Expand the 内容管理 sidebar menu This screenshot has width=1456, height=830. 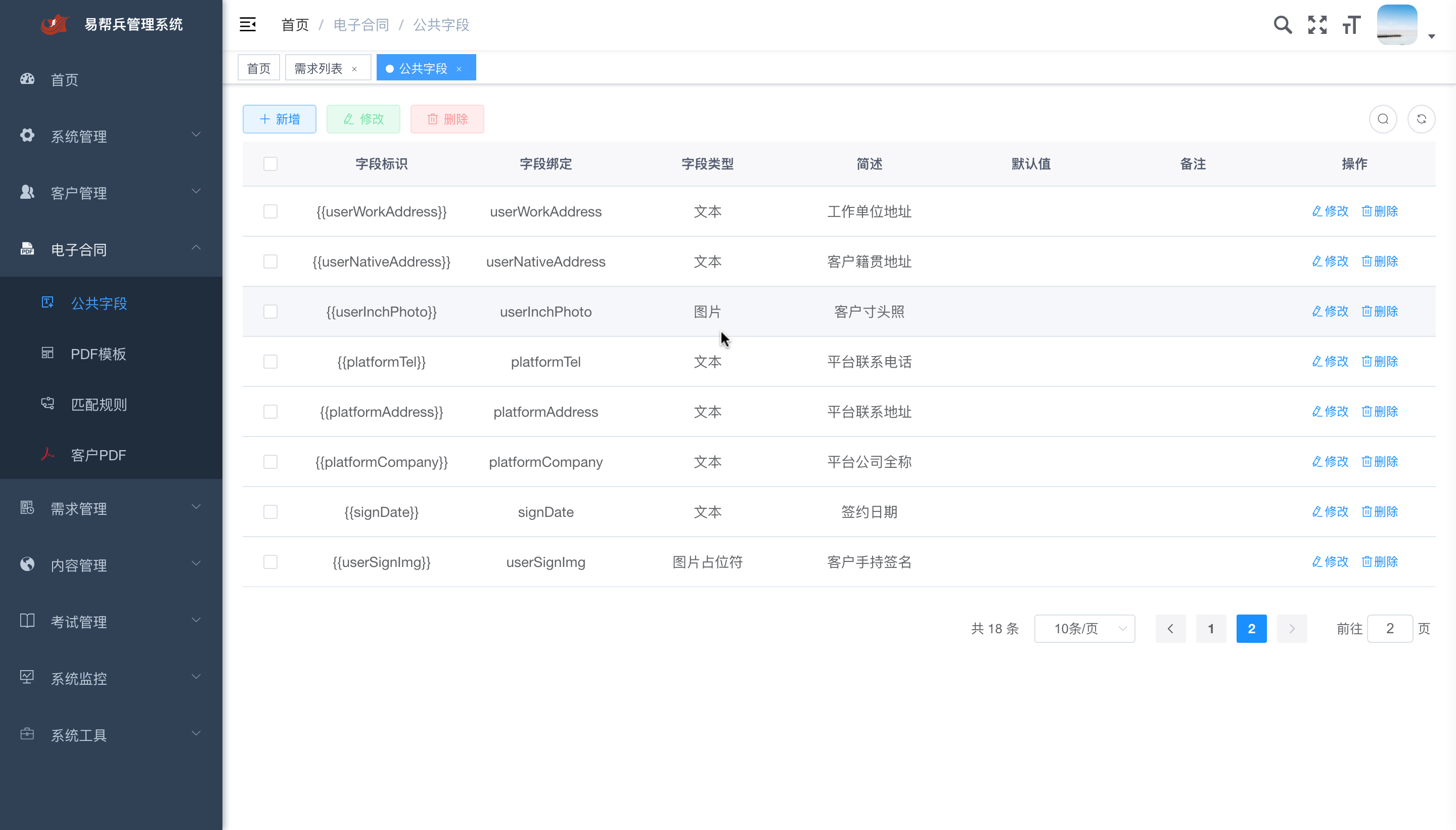coord(111,564)
